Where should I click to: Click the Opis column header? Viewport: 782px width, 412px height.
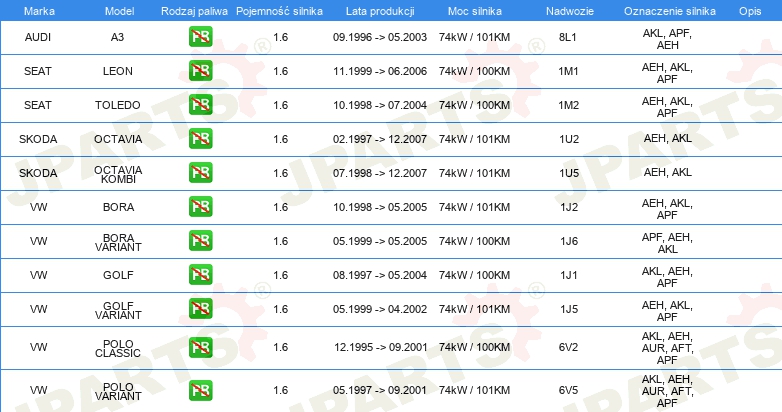750,11
